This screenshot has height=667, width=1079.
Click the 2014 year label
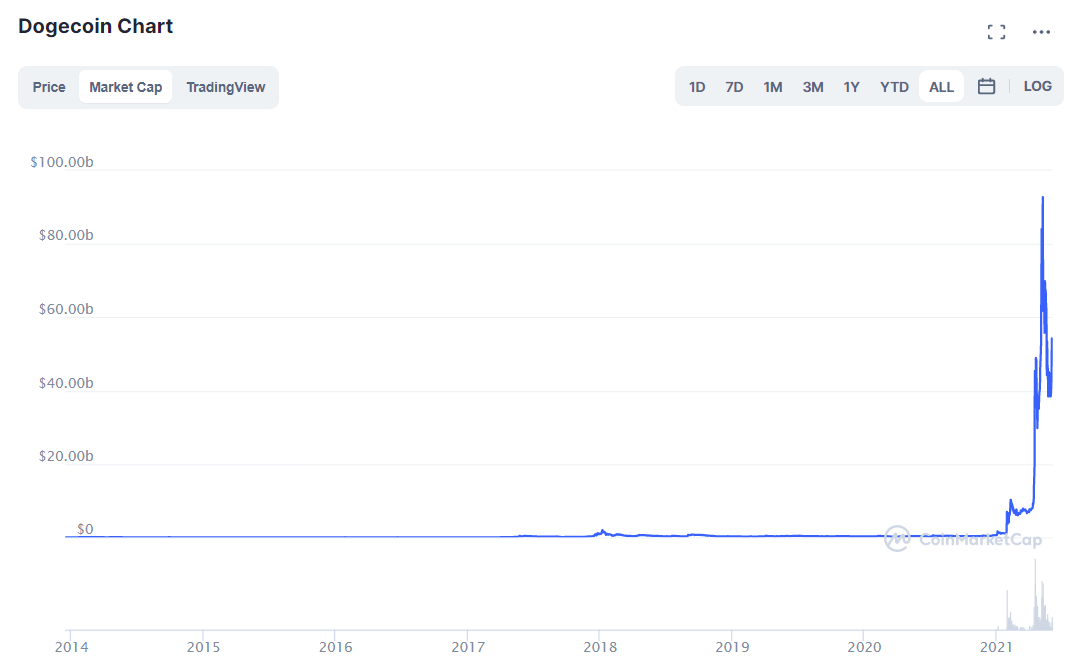click(x=72, y=647)
